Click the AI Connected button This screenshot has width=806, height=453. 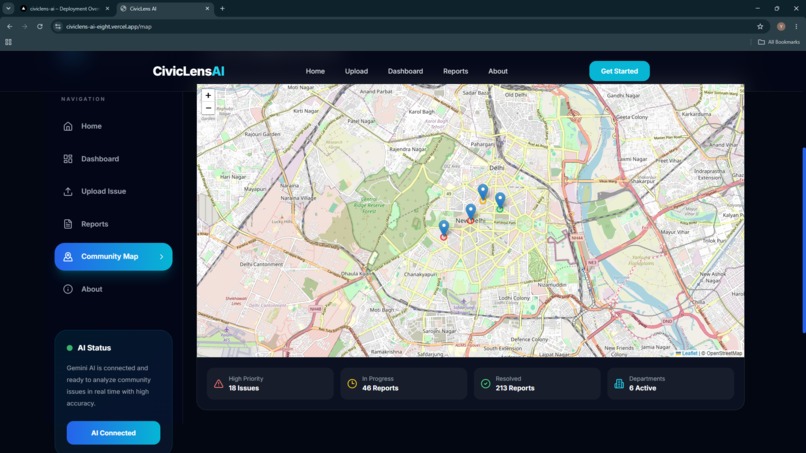pyautogui.click(x=113, y=433)
